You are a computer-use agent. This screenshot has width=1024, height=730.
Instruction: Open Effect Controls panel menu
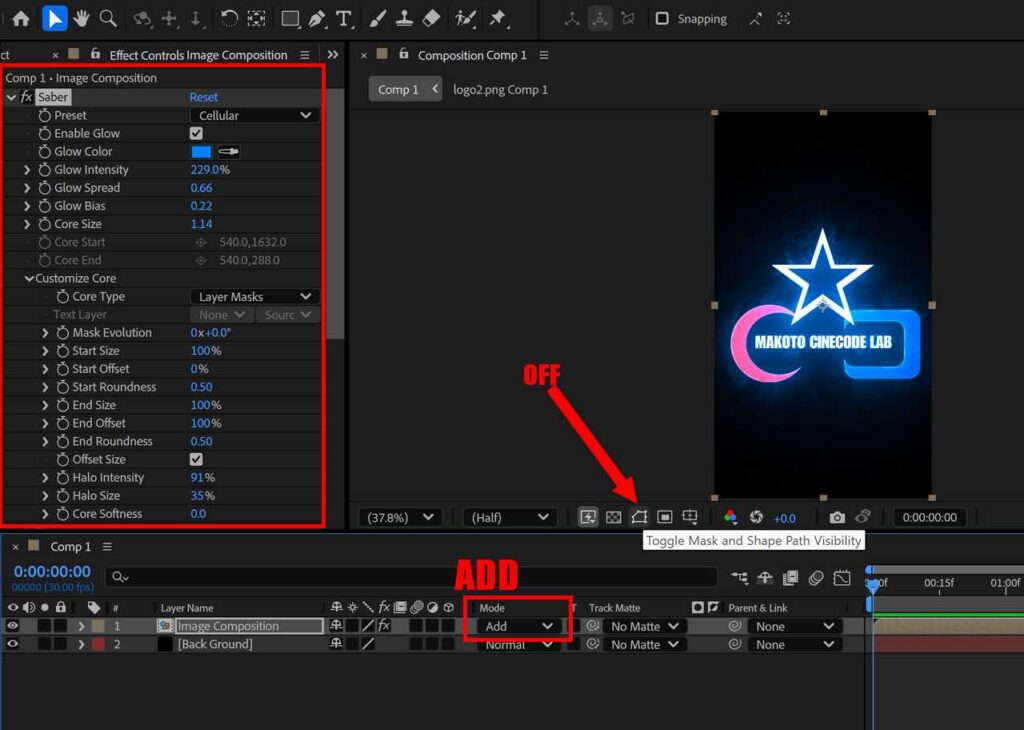pyautogui.click(x=304, y=56)
